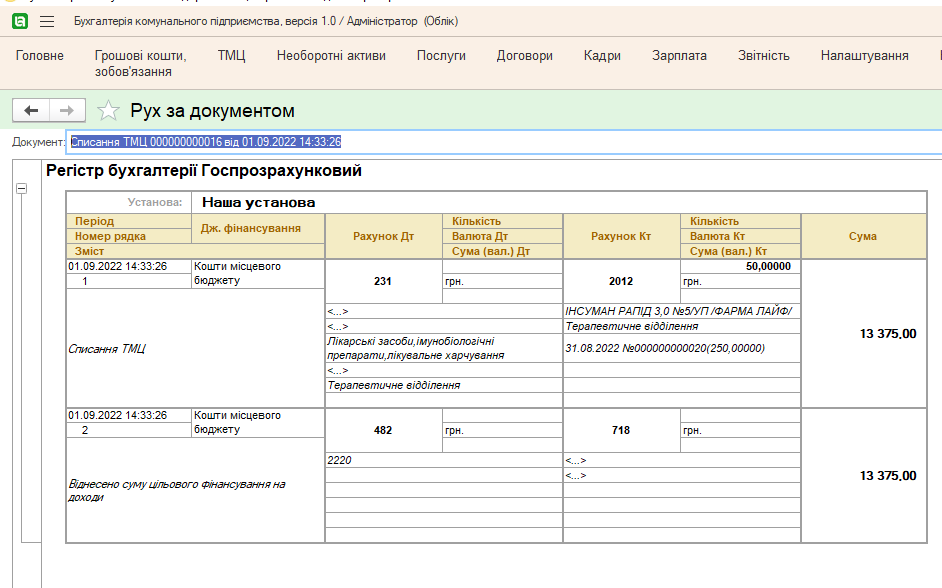Image resolution: width=942 pixels, height=588 pixels.
Task: Open the Головне section
Action: pyautogui.click(x=39, y=57)
